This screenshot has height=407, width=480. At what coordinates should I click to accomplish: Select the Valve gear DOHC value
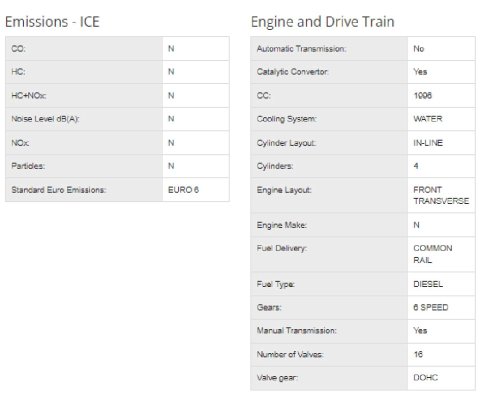tap(426, 378)
